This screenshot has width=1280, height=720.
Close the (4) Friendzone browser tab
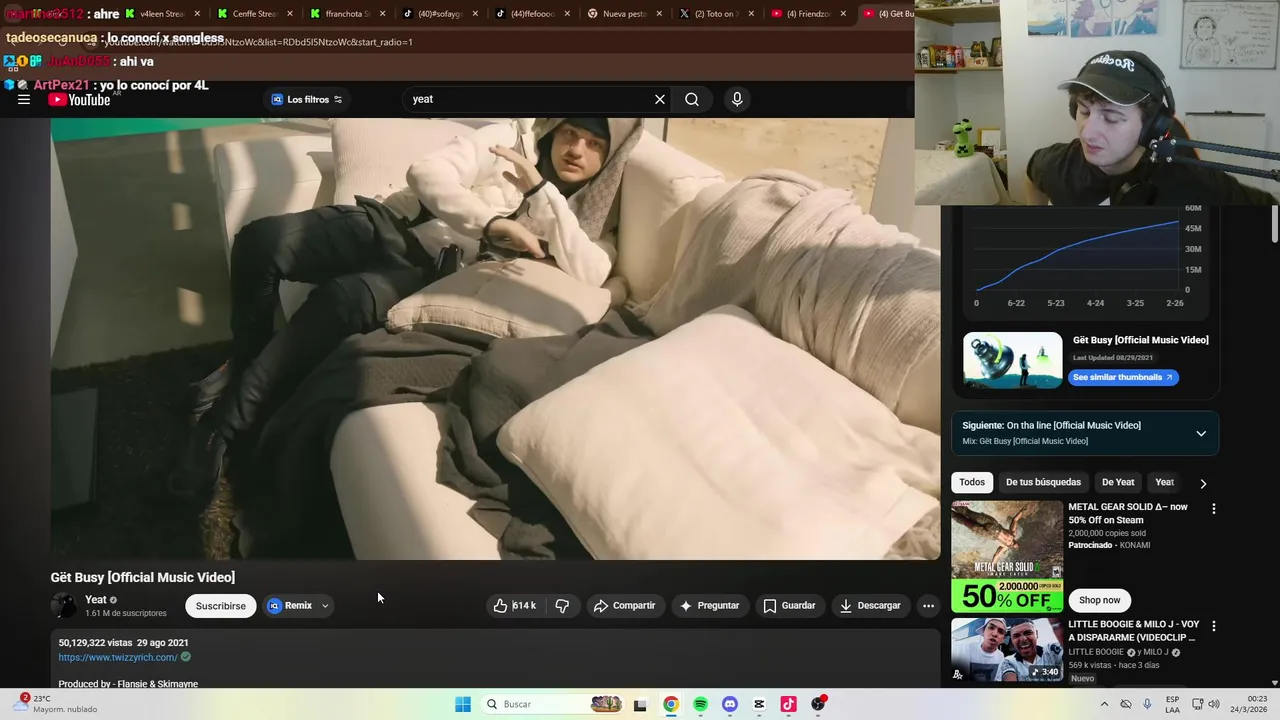(x=843, y=14)
